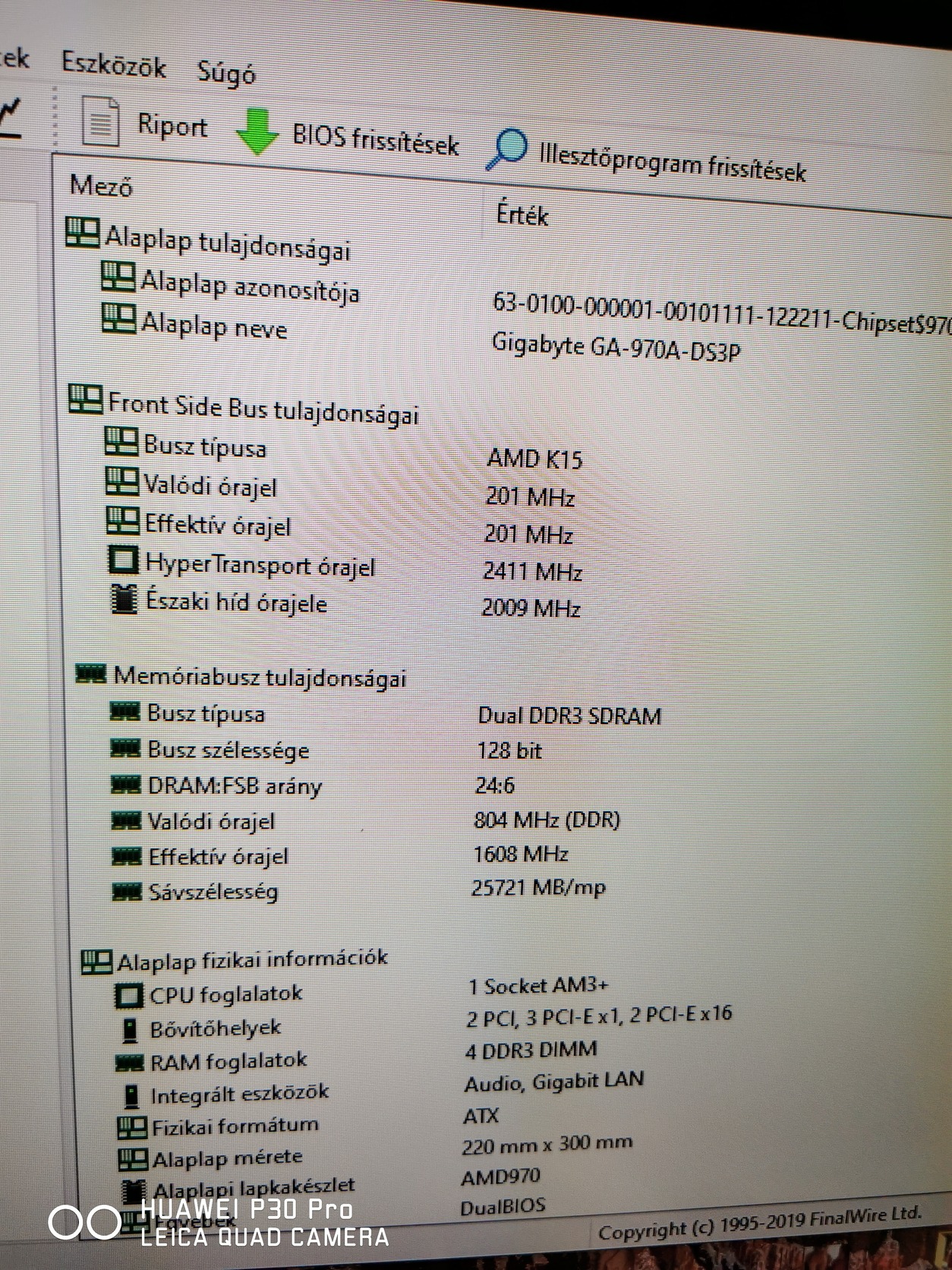Select the 25721 MB/mp value
The width and height of the screenshot is (952, 1270).
(538, 887)
